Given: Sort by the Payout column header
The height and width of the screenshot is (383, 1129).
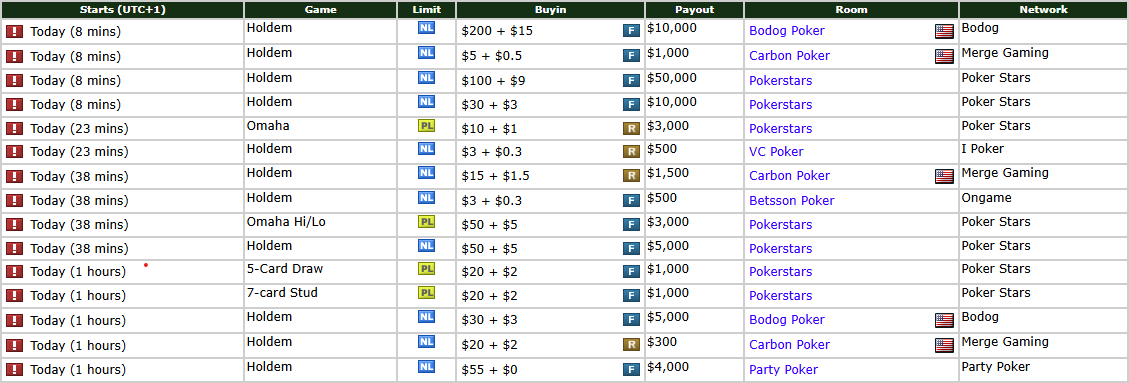Looking at the screenshot, I should click(x=694, y=9).
